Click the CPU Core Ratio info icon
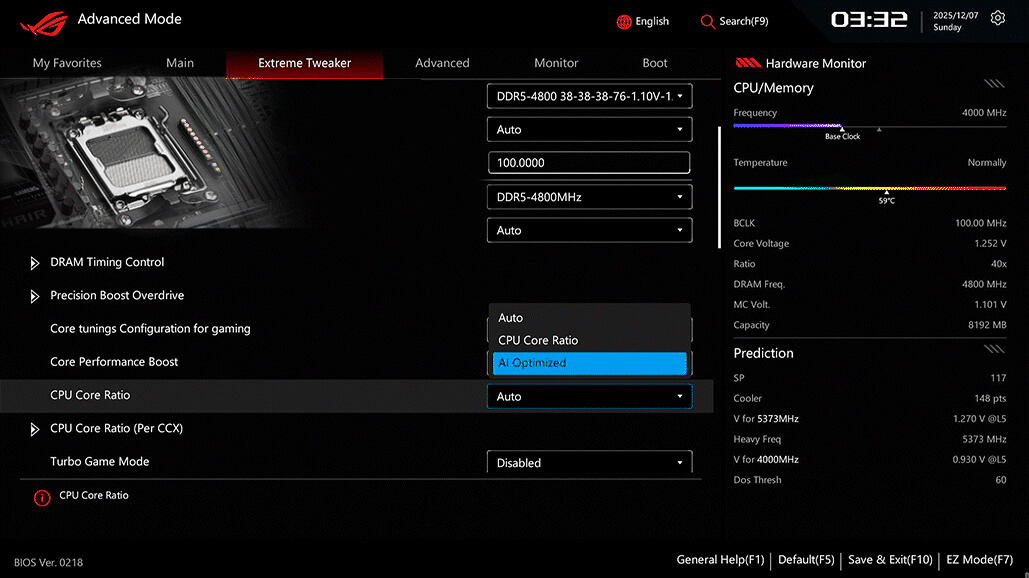This screenshot has width=1029, height=578. coord(42,497)
